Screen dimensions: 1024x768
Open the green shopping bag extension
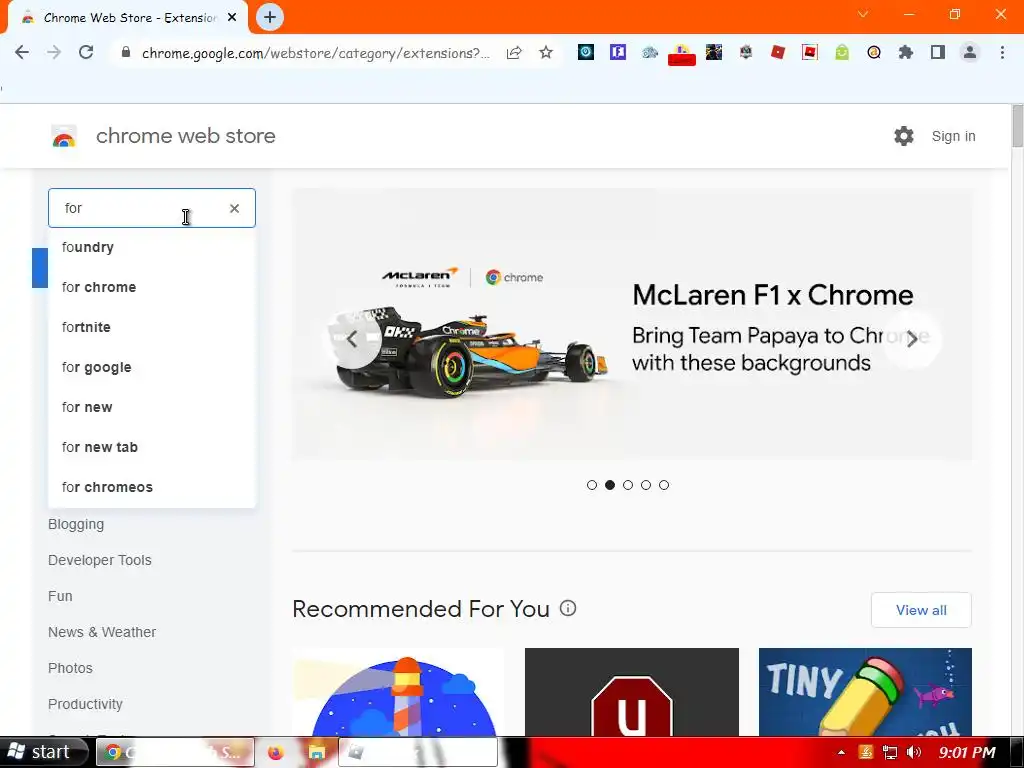[x=842, y=52]
